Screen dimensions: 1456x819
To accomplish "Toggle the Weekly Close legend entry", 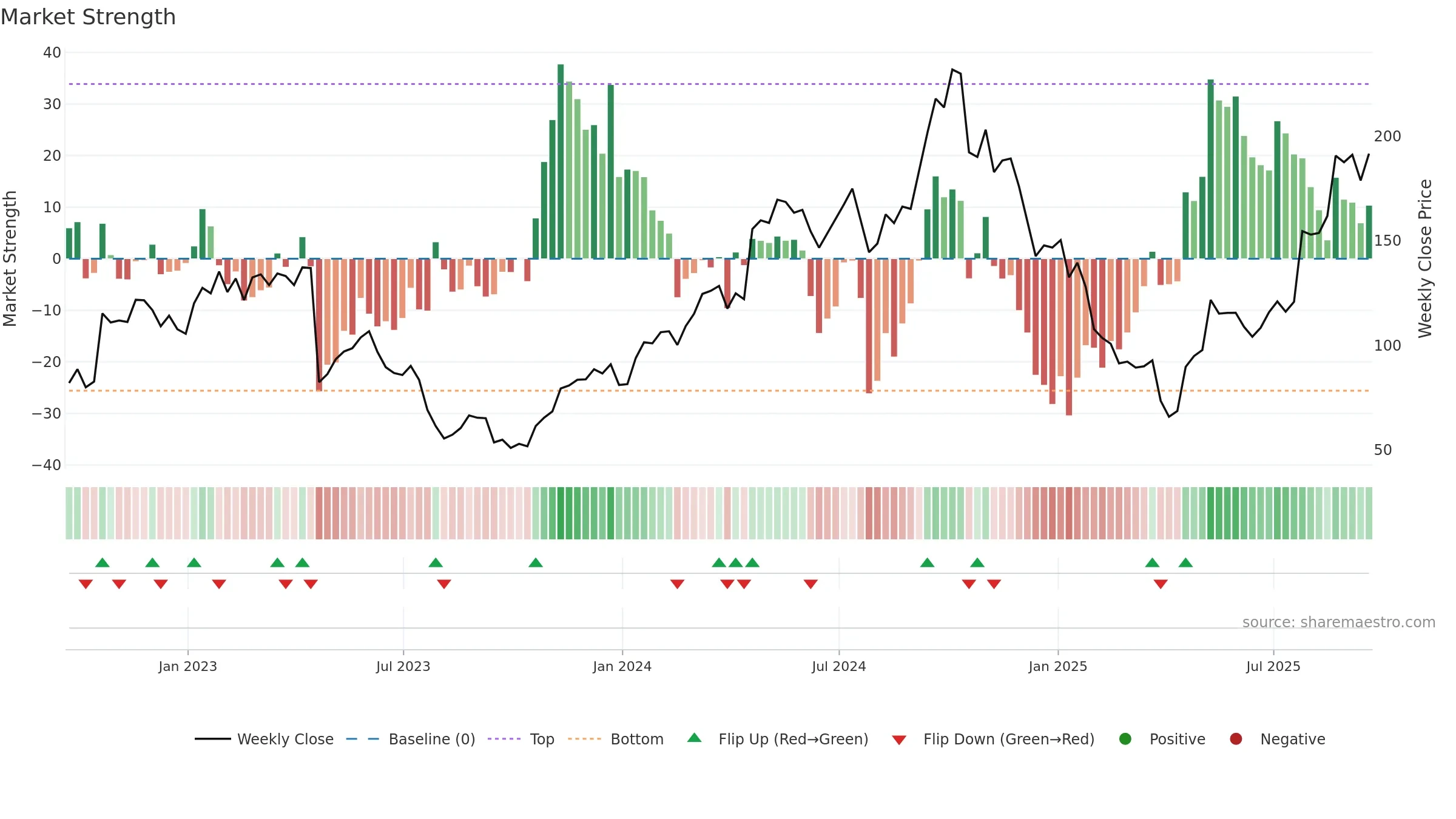I will tap(265, 739).
